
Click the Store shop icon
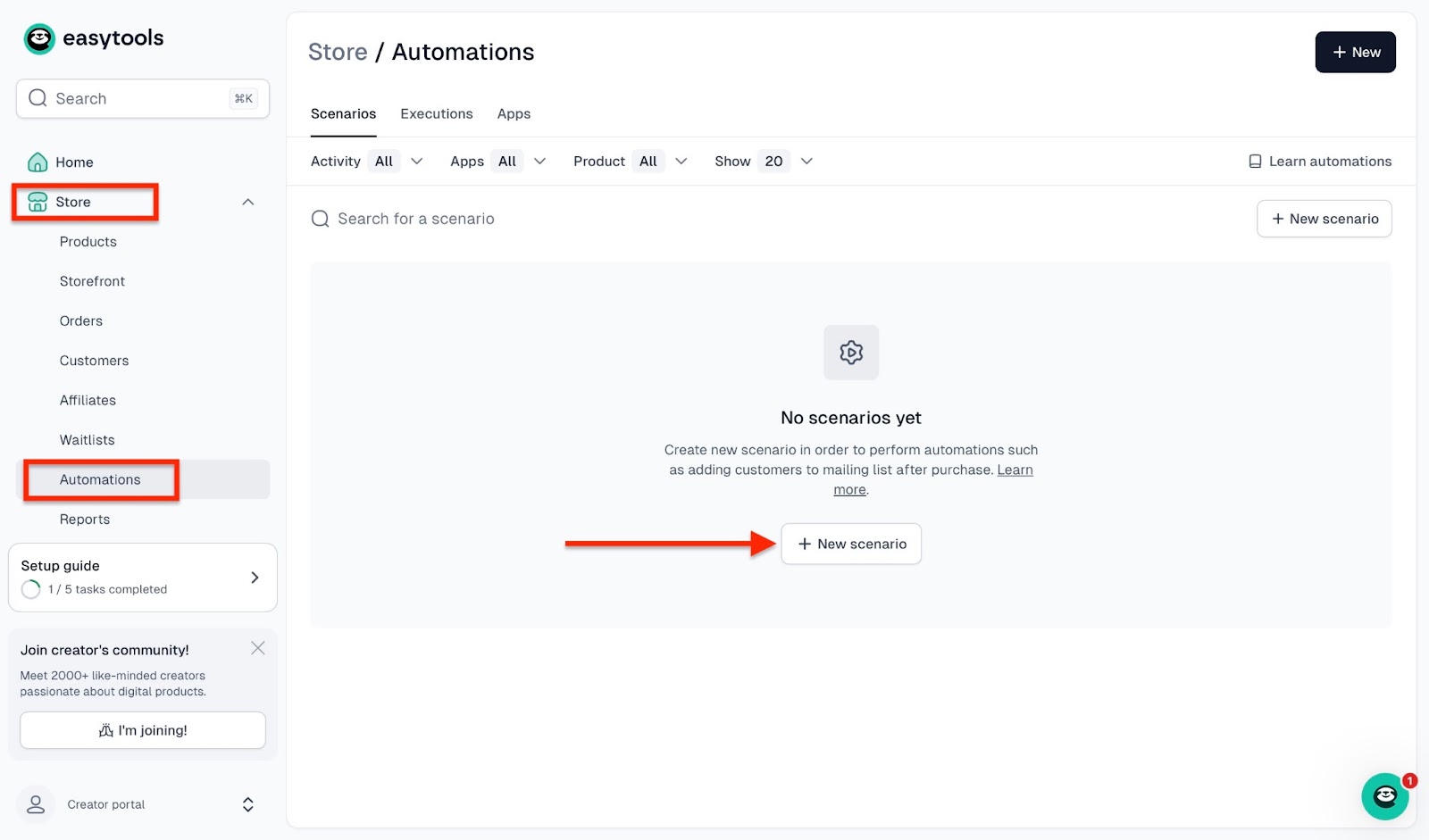(38, 202)
